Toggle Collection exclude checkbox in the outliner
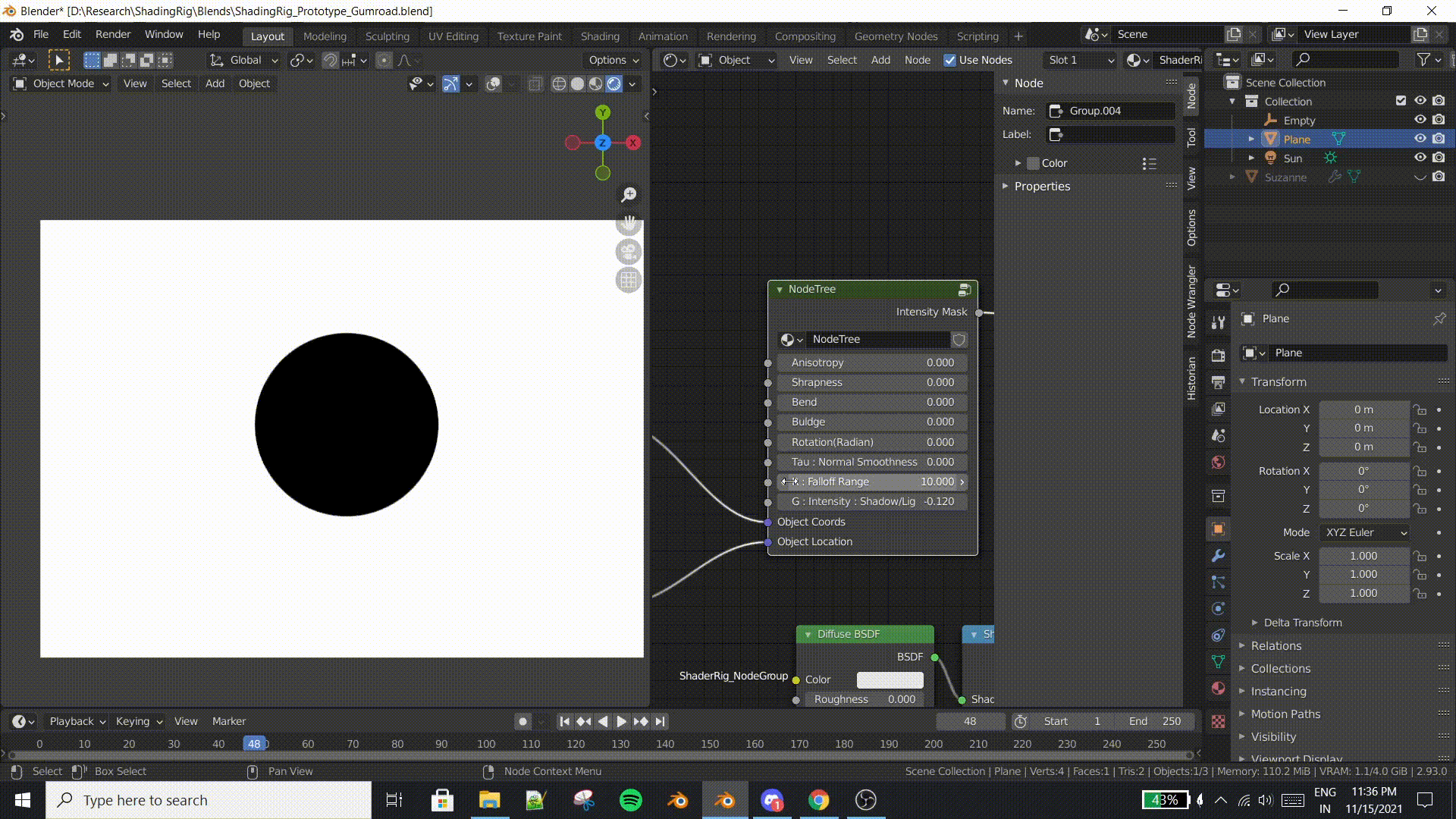This screenshot has width=1456, height=819. tap(1401, 101)
